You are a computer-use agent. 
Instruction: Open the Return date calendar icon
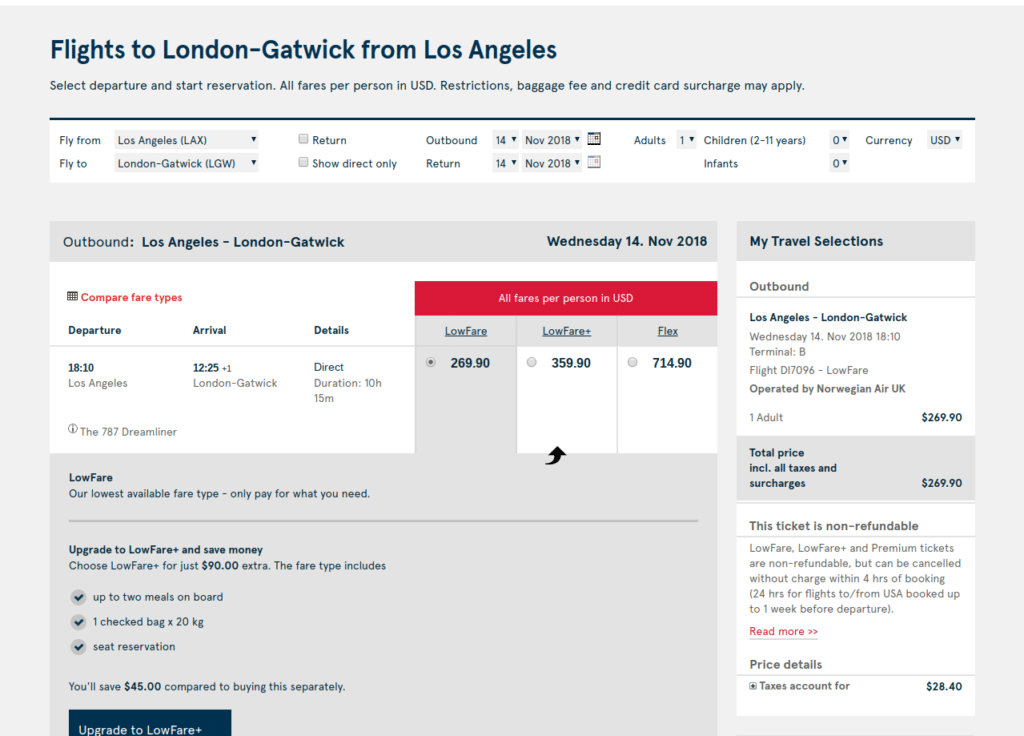[x=594, y=162]
